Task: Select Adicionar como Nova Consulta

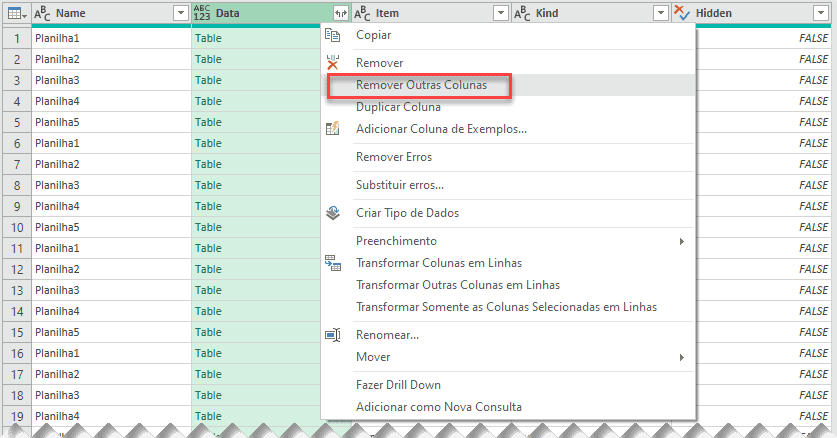Action: (x=508, y=407)
